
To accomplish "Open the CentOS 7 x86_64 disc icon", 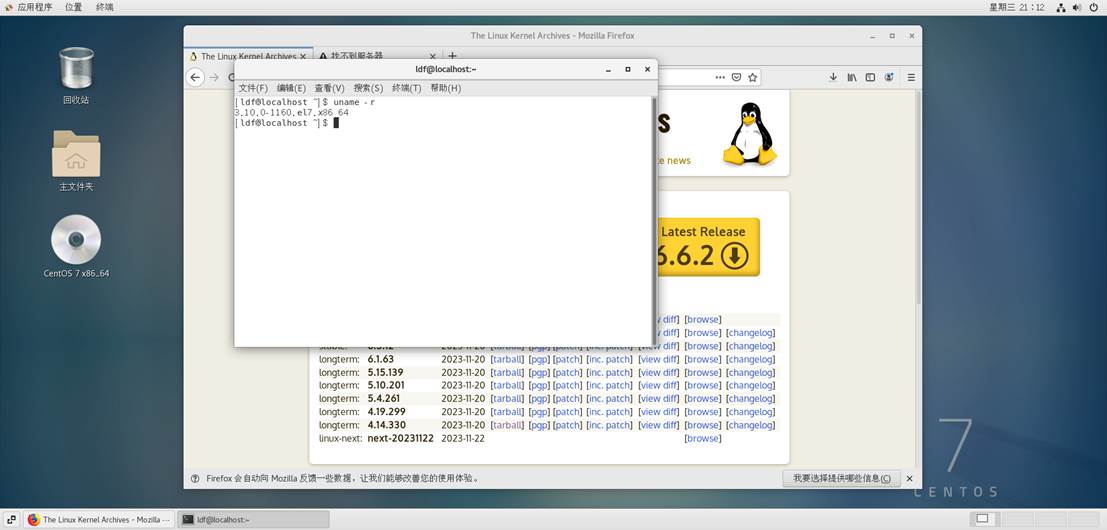I will pos(76,246).
